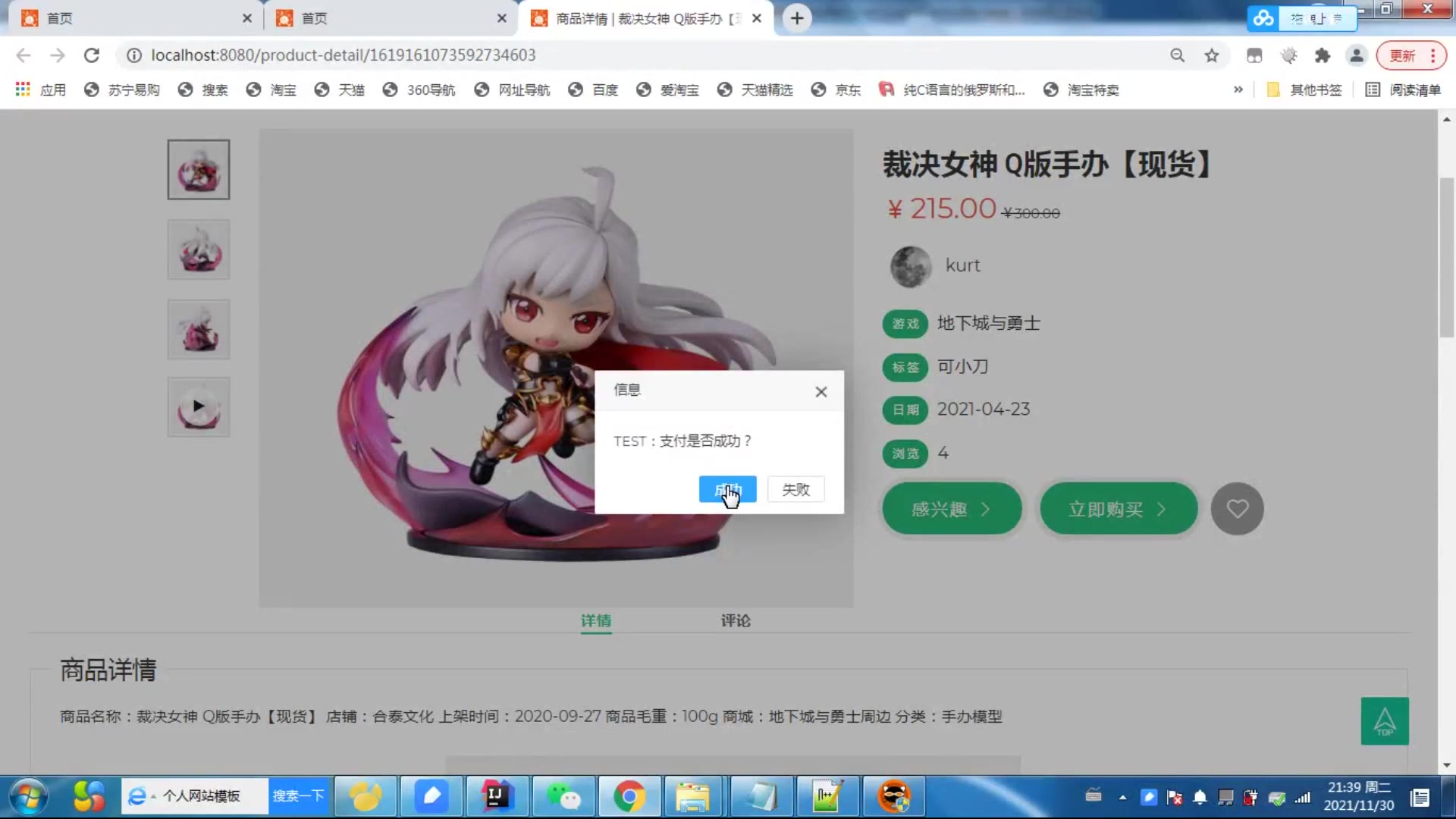The height and width of the screenshot is (819, 1456).
Task: Open the browser menu three dots
Action: [1432, 55]
